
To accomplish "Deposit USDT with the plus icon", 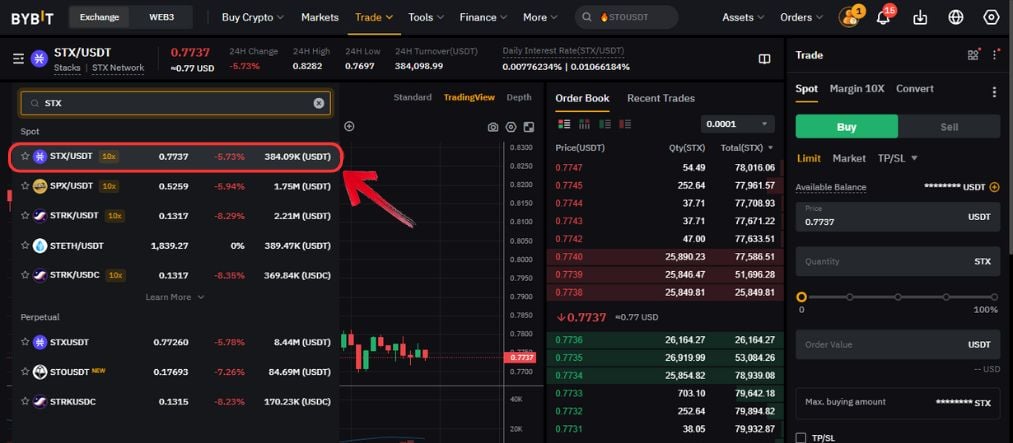I will (x=994, y=187).
